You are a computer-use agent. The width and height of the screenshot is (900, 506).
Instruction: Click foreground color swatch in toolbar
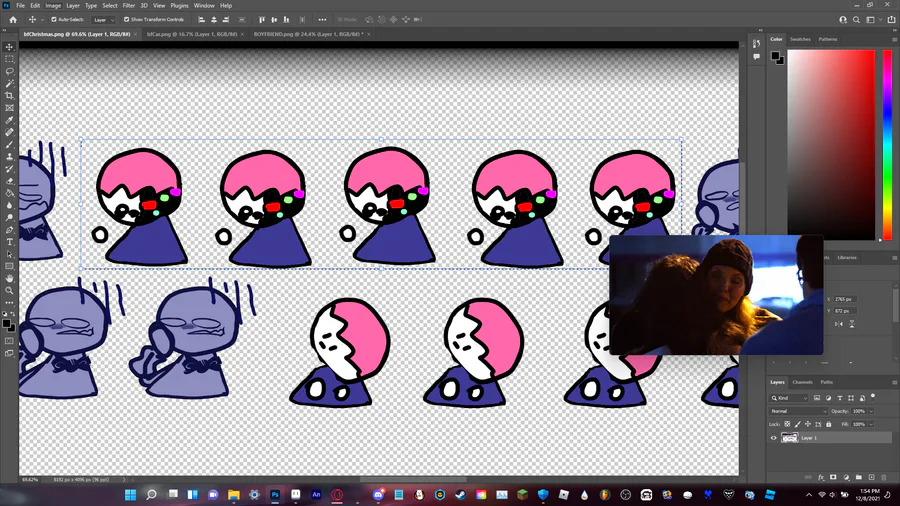pyautogui.click(x=6, y=324)
